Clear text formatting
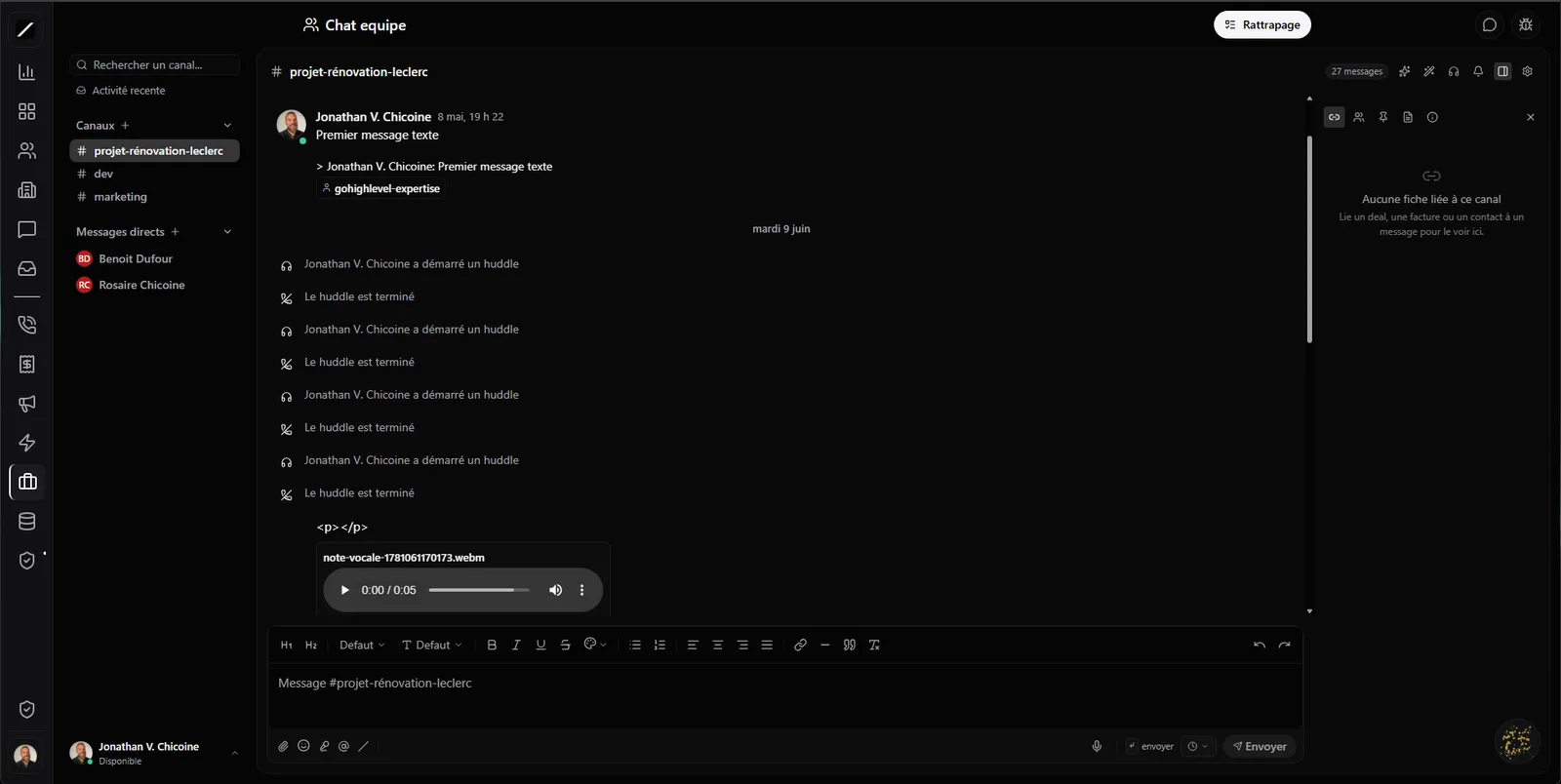Screen dimensions: 1561x784 pos(874,646)
